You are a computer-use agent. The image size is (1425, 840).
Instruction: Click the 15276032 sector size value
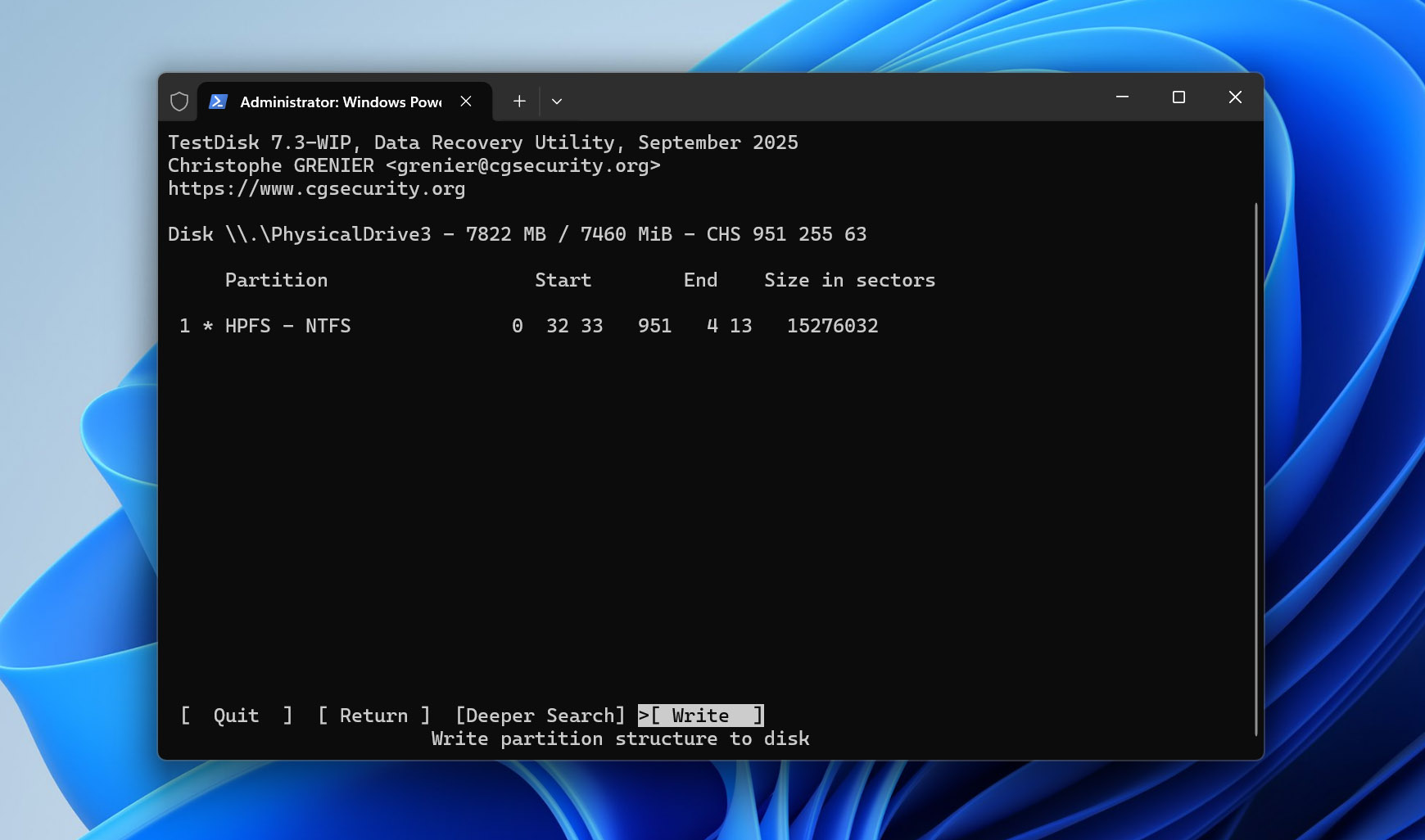click(833, 326)
